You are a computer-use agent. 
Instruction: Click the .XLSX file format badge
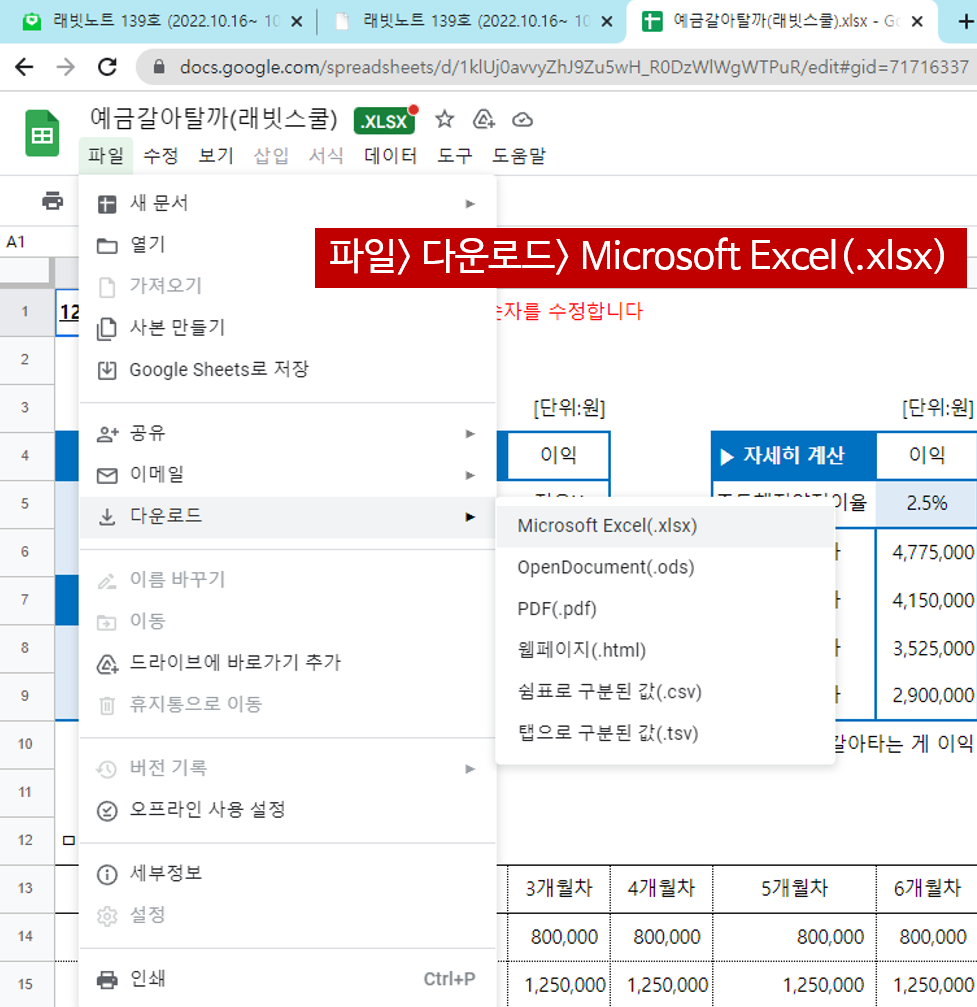point(384,121)
